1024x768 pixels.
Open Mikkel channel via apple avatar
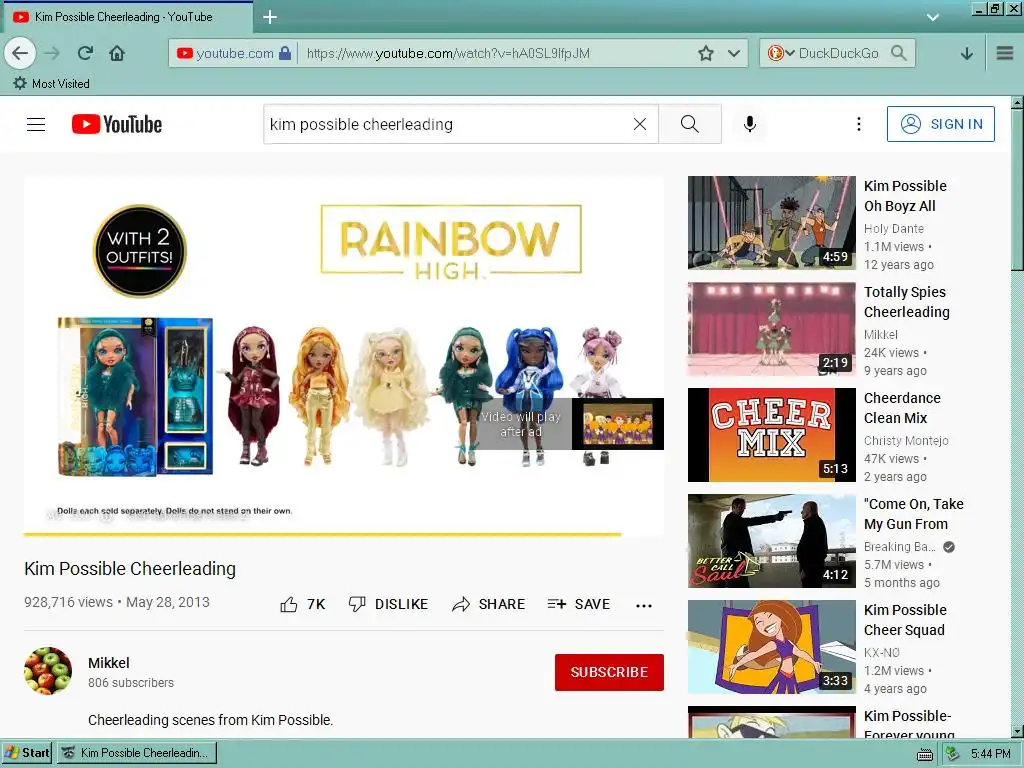pyautogui.click(x=48, y=671)
